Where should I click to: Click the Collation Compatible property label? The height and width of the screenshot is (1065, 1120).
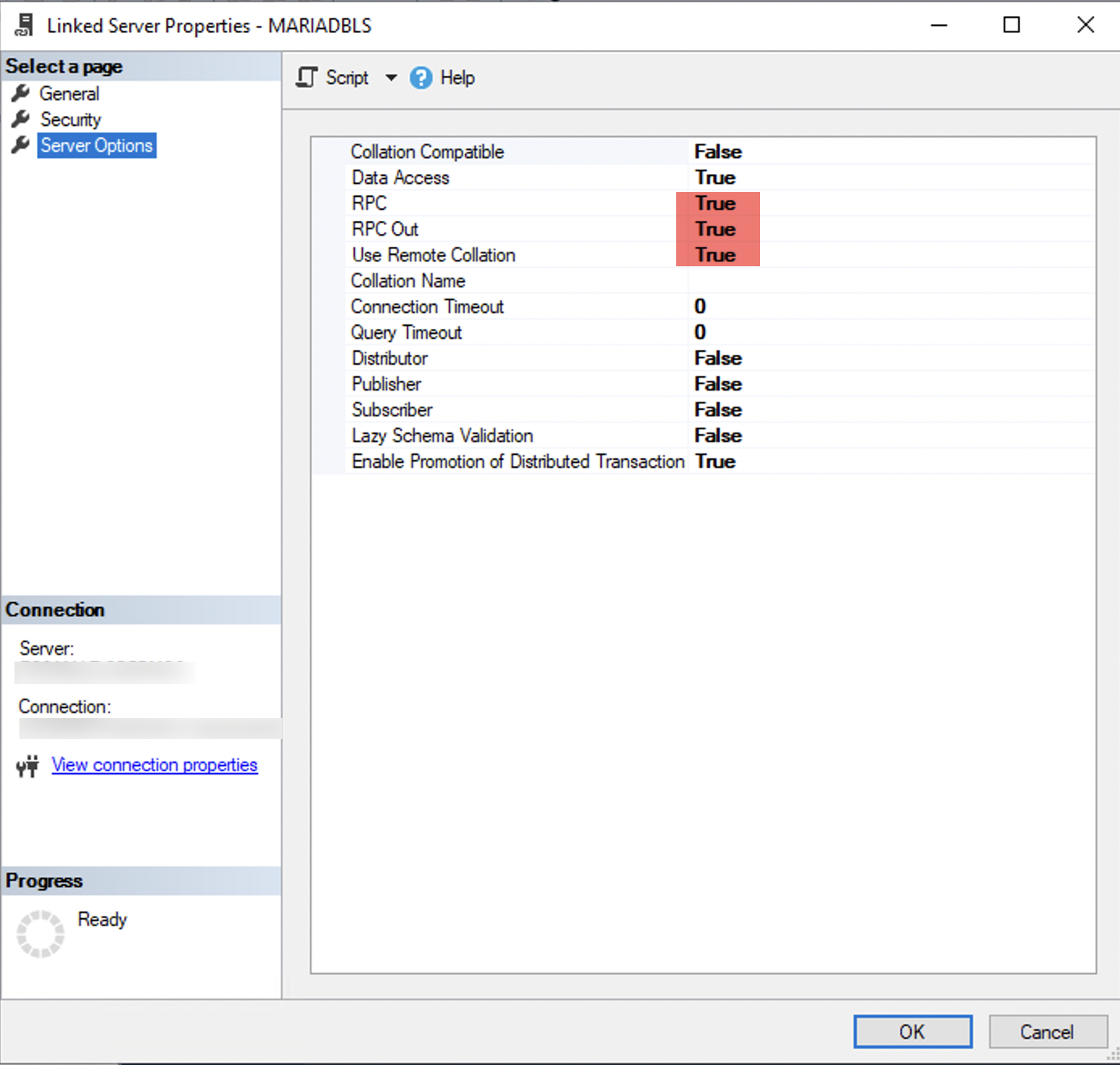click(427, 152)
